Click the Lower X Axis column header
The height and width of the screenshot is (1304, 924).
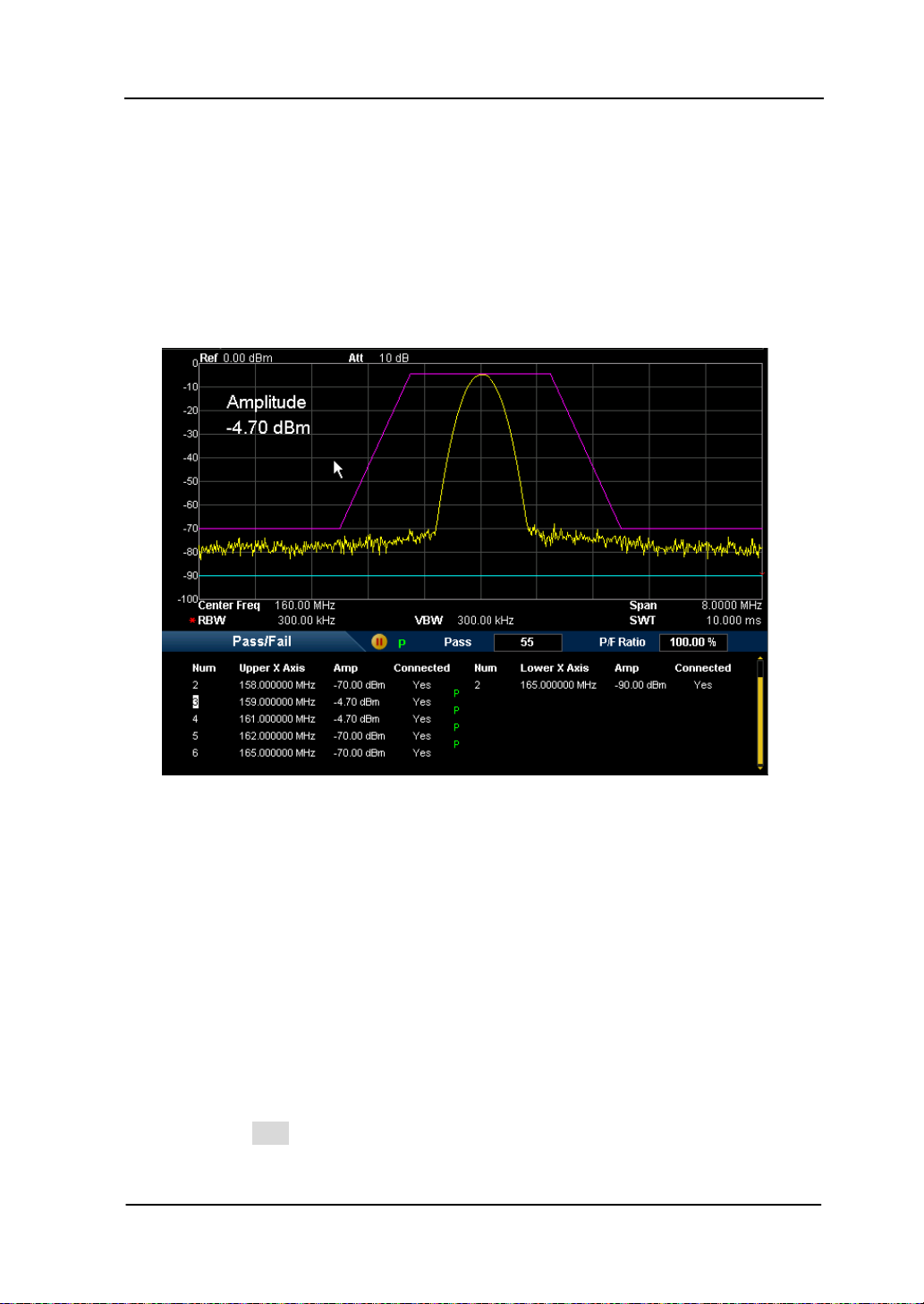pos(555,668)
